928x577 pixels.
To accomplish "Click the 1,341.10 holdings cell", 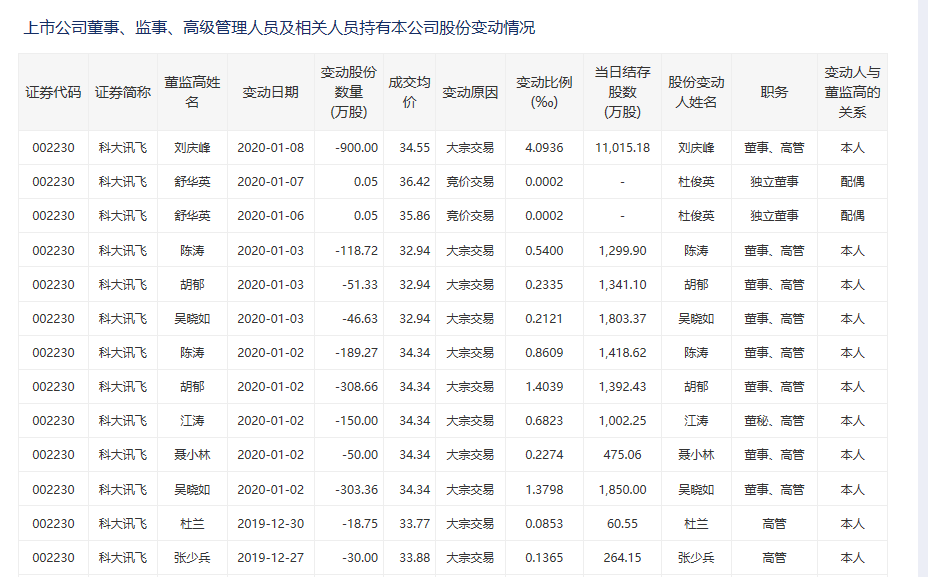I will tap(622, 285).
